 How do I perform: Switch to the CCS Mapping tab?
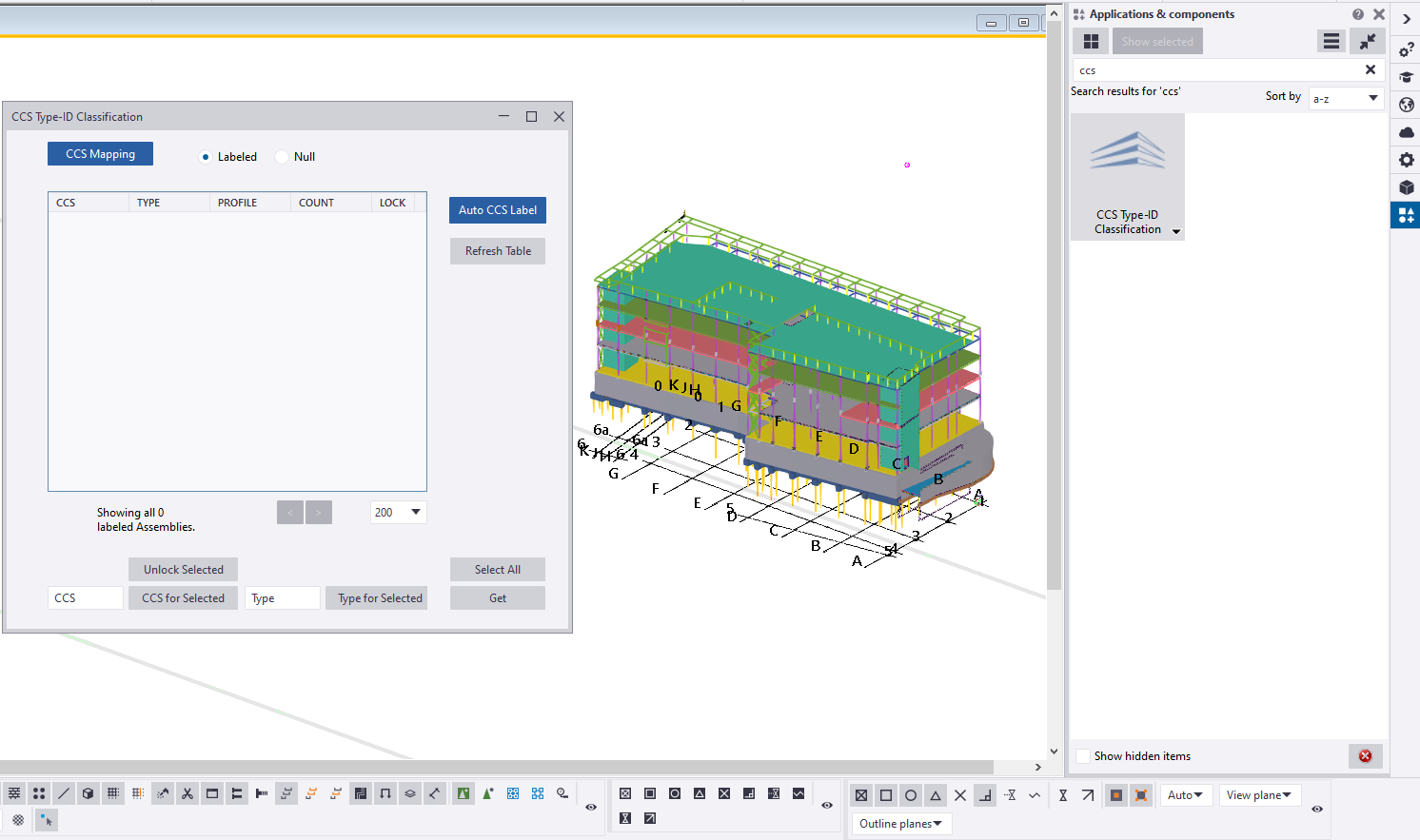coord(100,153)
